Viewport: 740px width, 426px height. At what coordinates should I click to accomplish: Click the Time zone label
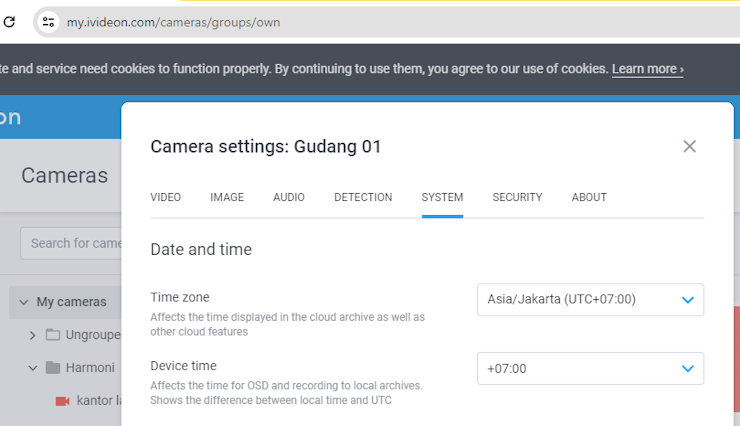tap(180, 297)
